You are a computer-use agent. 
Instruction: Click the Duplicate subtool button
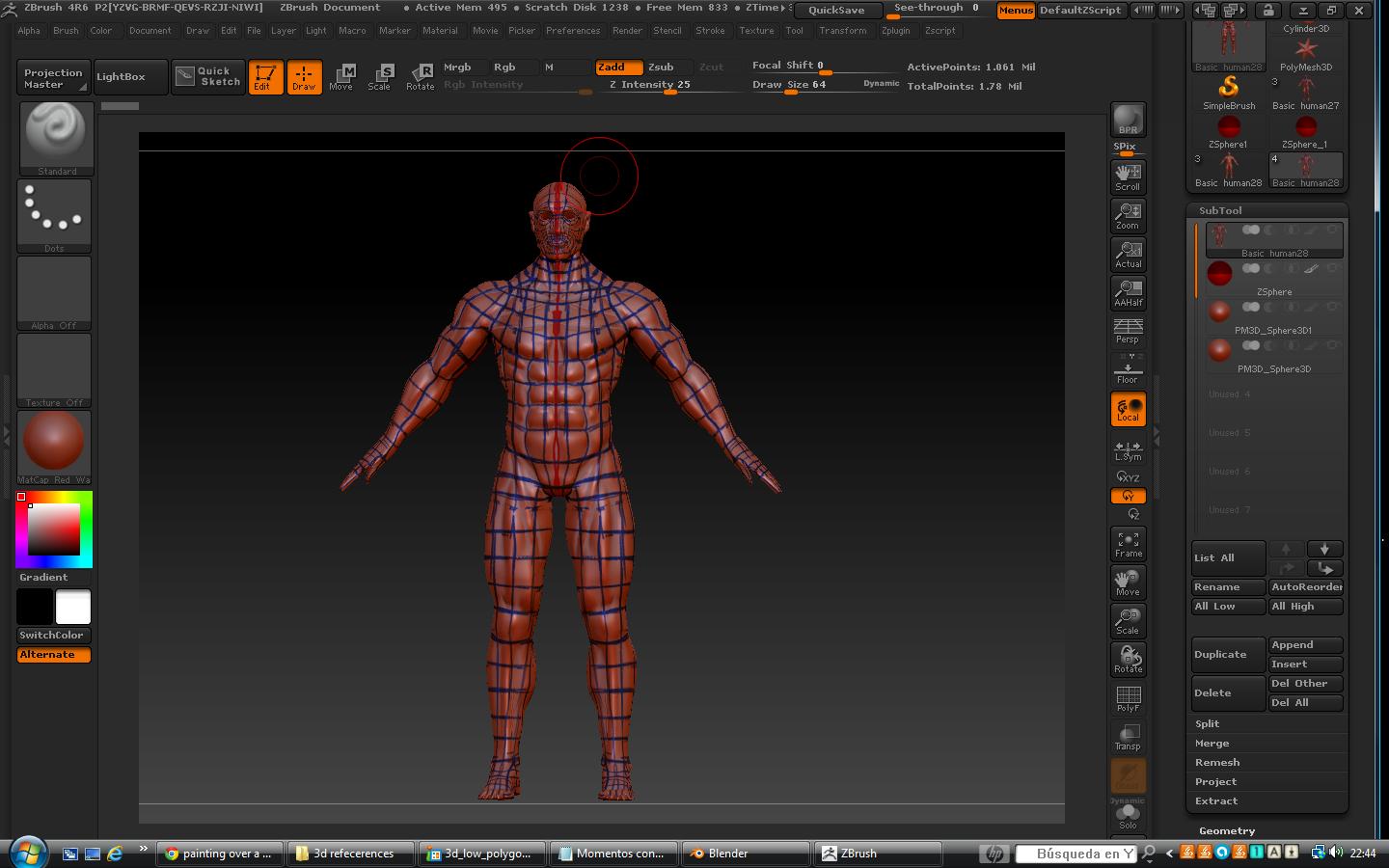point(1228,655)
